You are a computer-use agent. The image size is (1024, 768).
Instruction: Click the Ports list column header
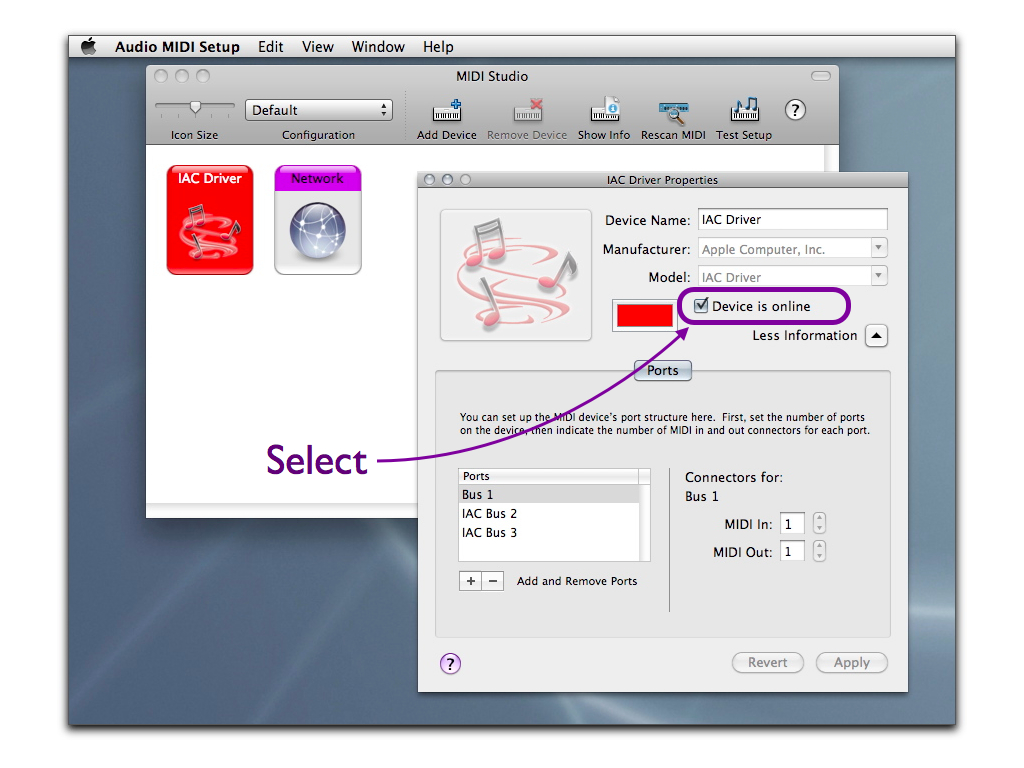(x=549, y=476)
